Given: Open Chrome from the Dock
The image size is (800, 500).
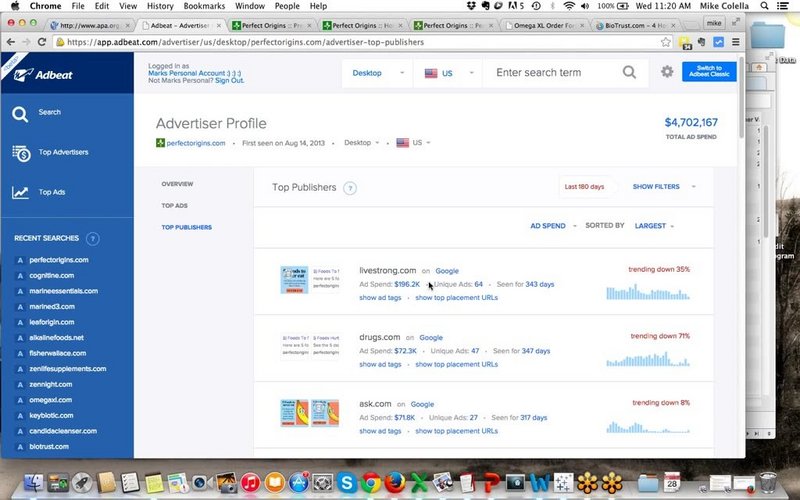Looking at the screenshot, I should pyautogui.click(x=371, y=482).
